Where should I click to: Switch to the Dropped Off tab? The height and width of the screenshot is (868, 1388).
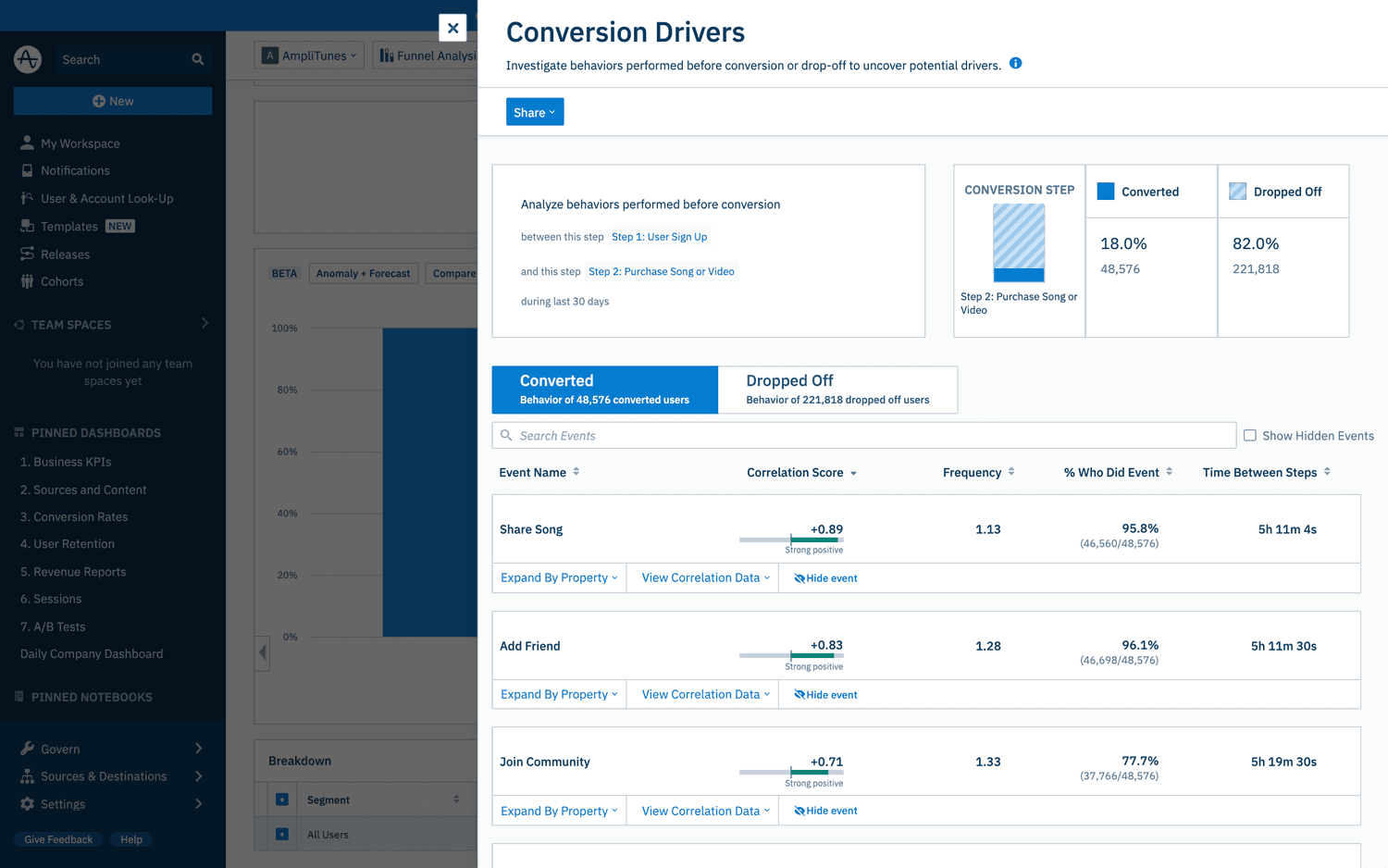[x=837, y=389]
